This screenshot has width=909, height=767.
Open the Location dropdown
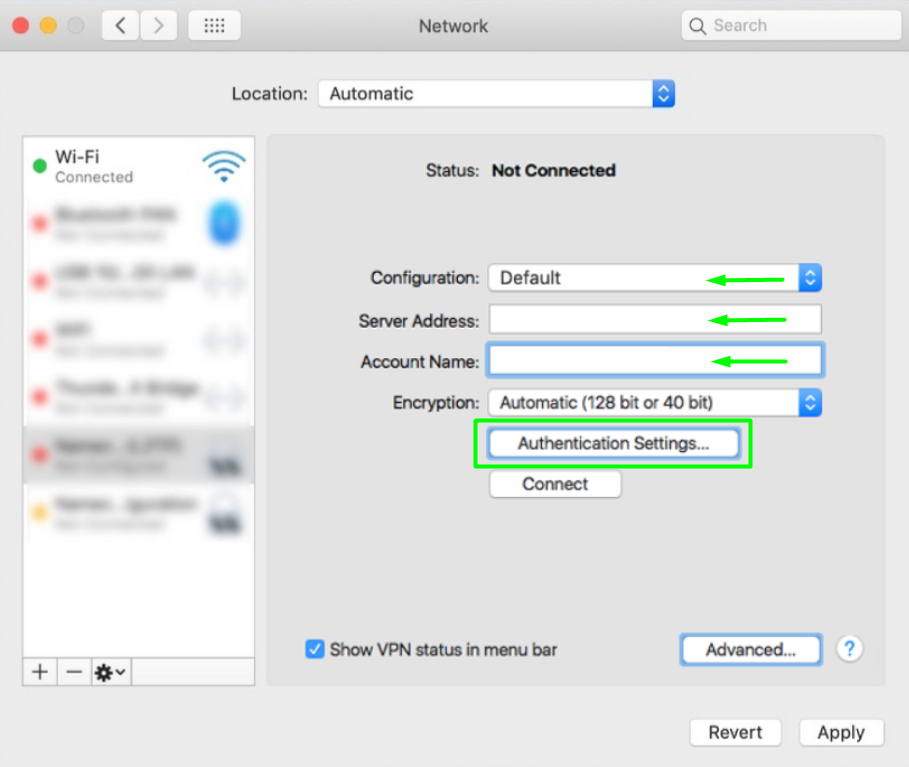pos(496,93)
